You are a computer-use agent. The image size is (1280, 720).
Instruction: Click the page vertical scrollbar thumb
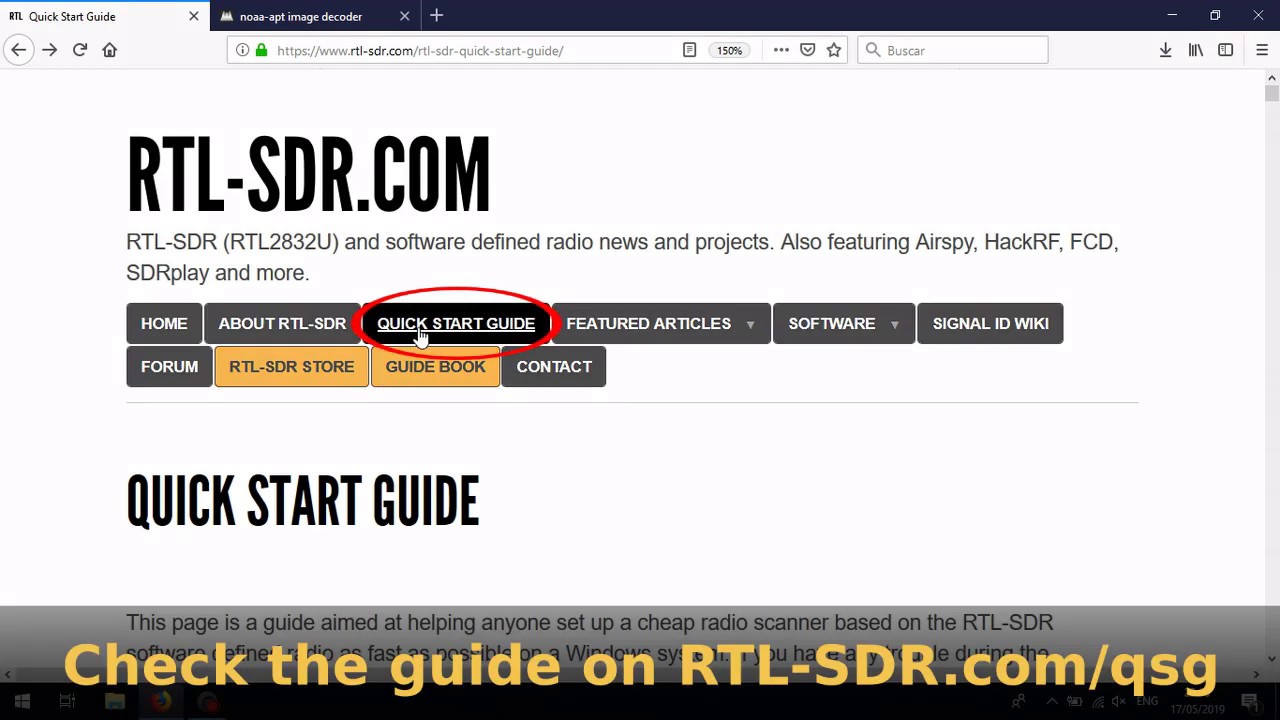[x=1271, y=94]
